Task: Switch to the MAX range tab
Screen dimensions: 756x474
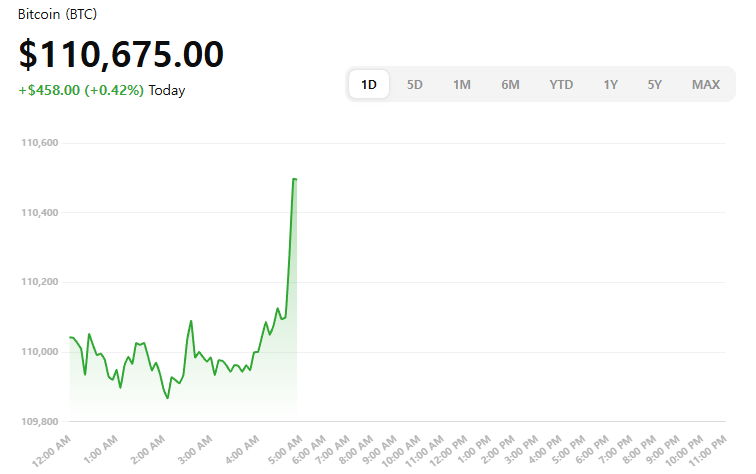Action: click(705, 85)
